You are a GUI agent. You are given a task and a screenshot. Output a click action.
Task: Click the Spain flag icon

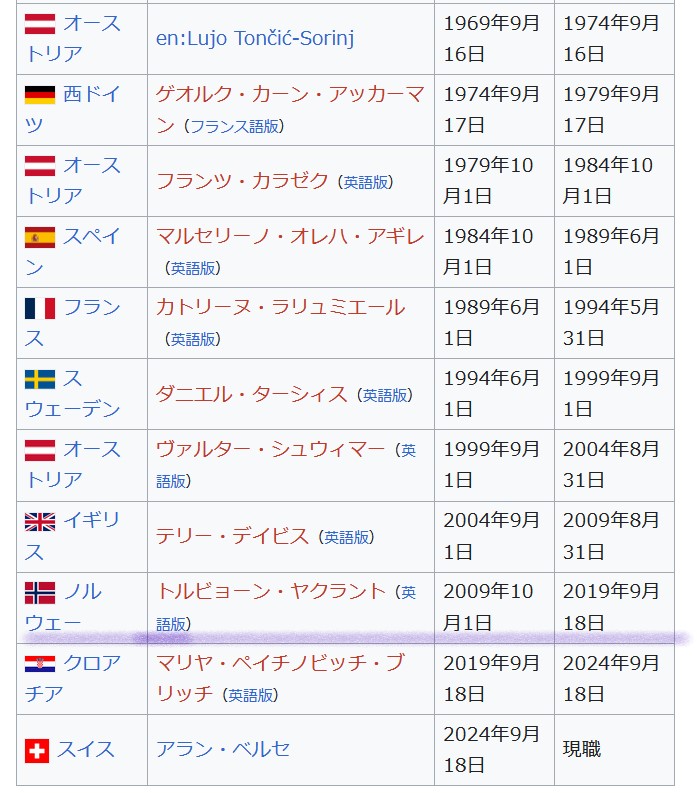point(40,237)
